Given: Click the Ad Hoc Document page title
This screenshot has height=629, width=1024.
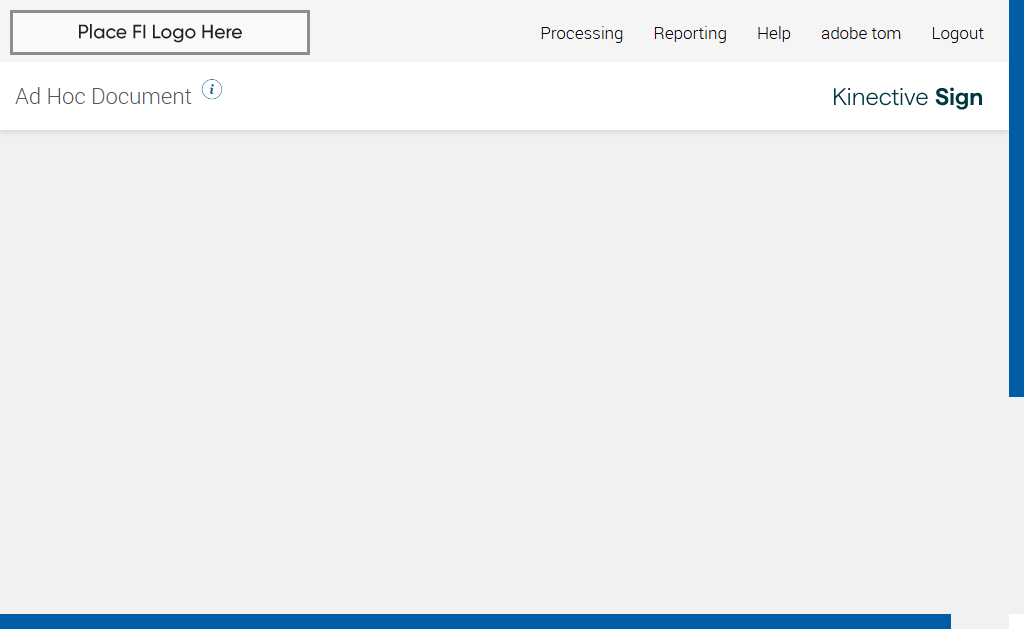Looking at the screenshot, I should [103, 97].
